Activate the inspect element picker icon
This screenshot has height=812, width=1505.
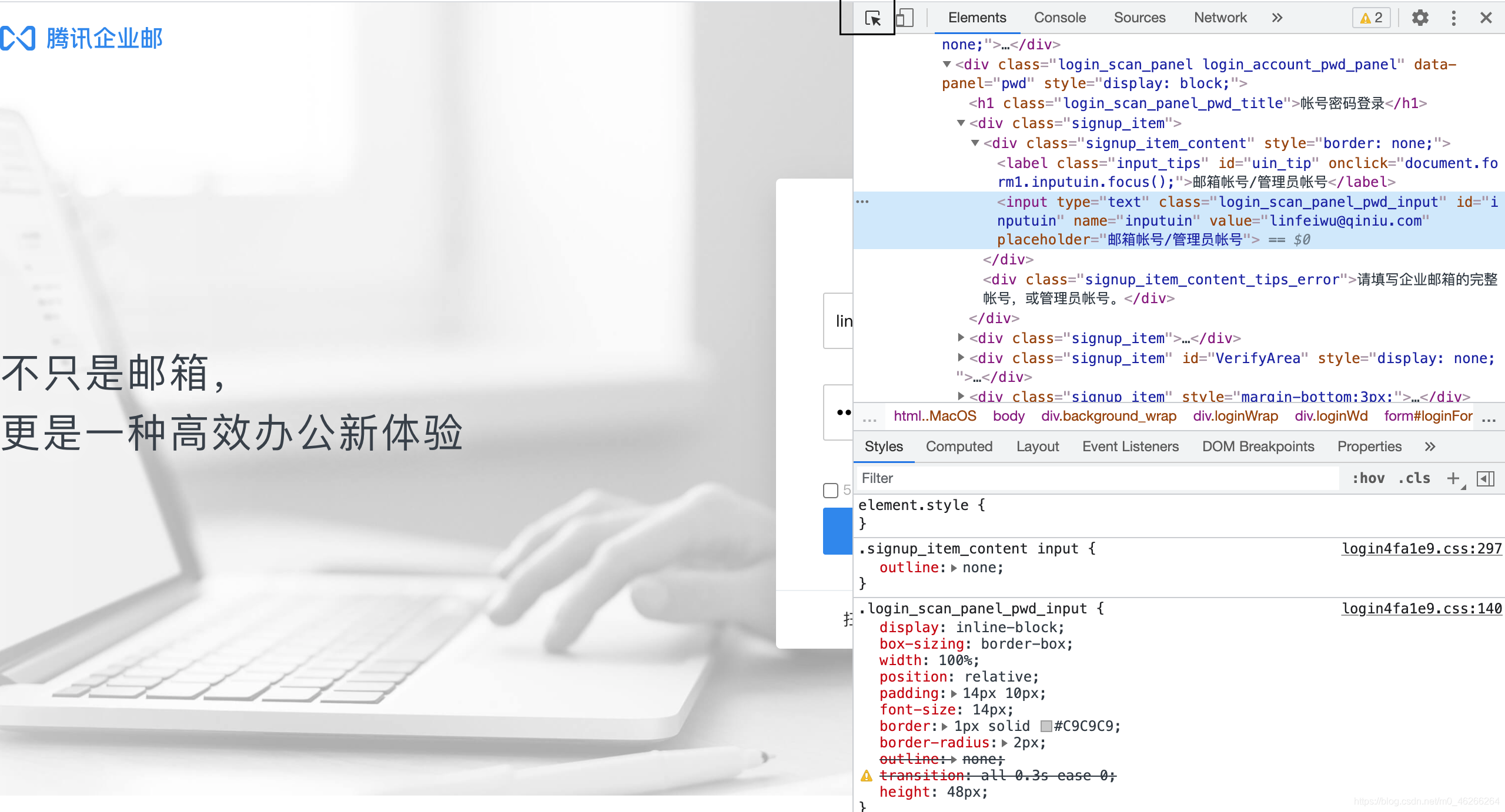click(x=873, y=18)
